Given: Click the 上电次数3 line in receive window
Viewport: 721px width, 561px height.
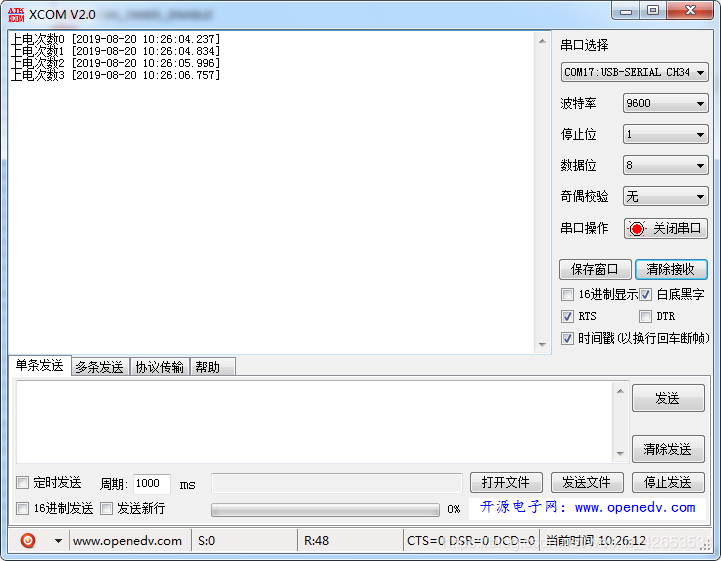Looking at the screenshot, I should click(x=115, y=75).
